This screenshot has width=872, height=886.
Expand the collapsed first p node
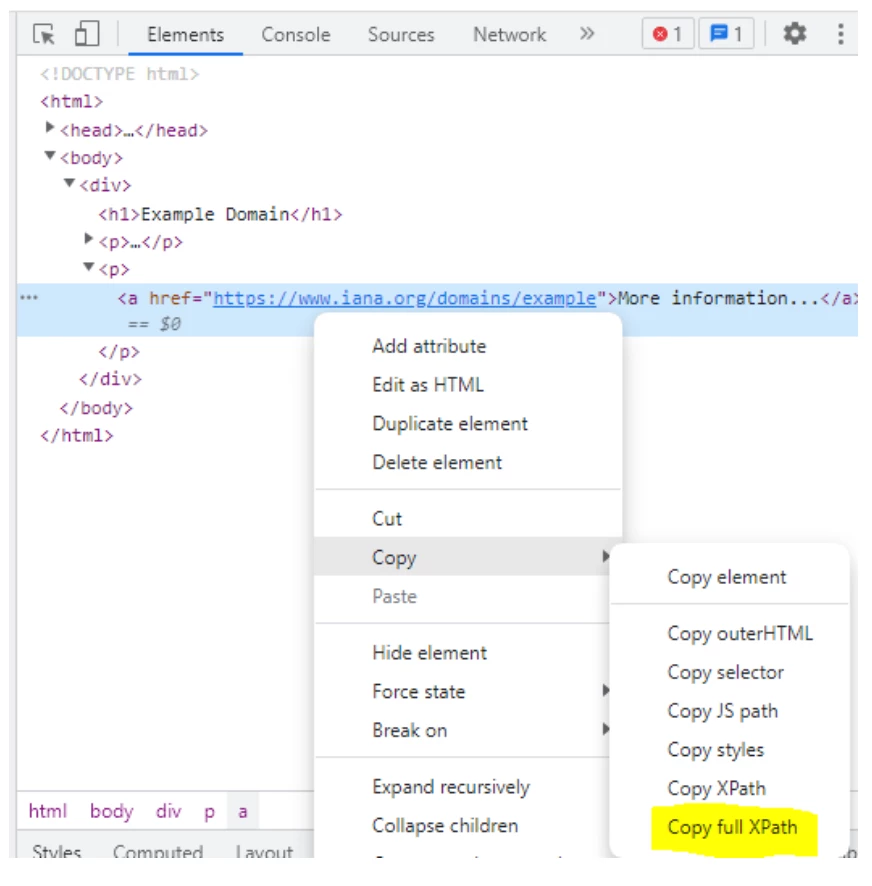pyautogui.click(x=88, y=238)
